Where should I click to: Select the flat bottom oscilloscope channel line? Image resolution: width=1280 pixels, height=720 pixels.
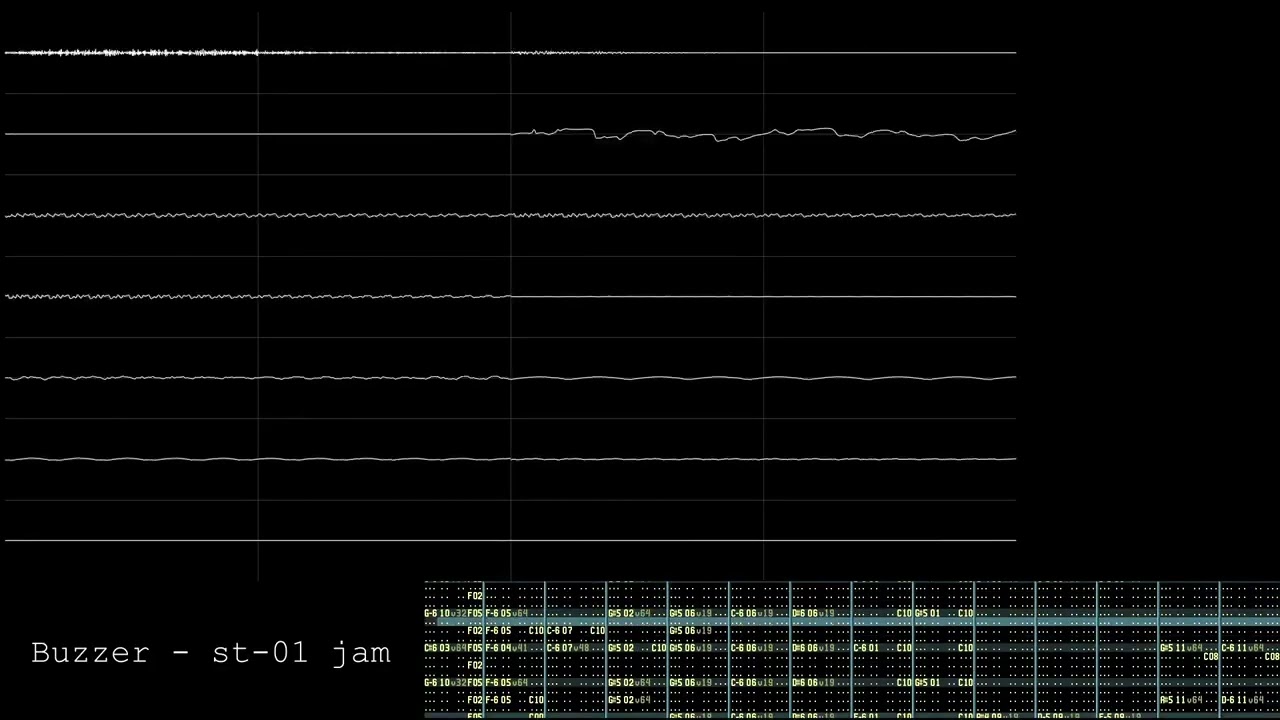click(x=510, y=541)
